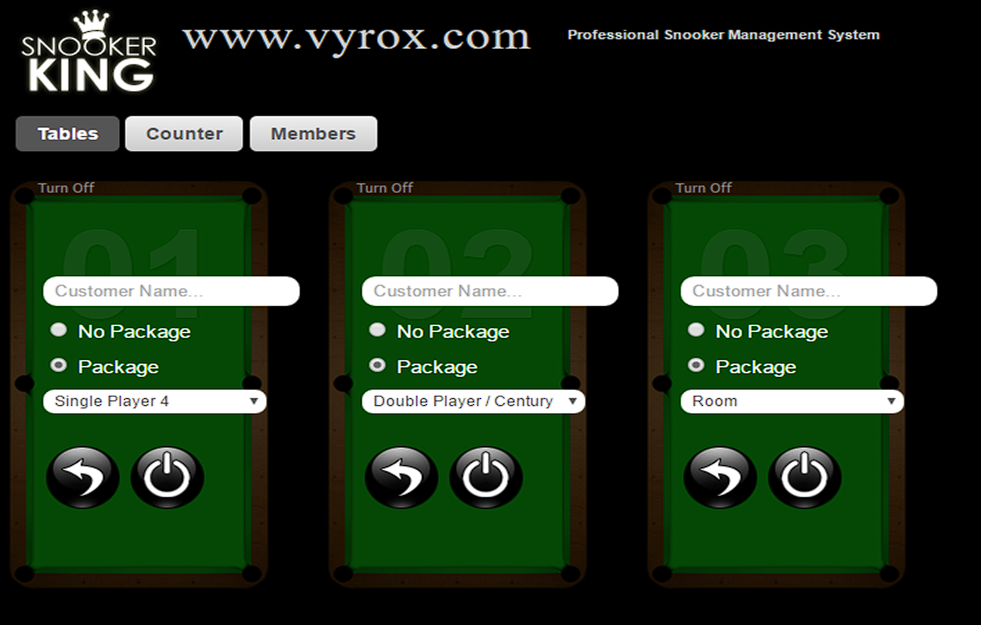
Task: Expand the Double Player / Century dropdown
Action: (x=473, y=402)
